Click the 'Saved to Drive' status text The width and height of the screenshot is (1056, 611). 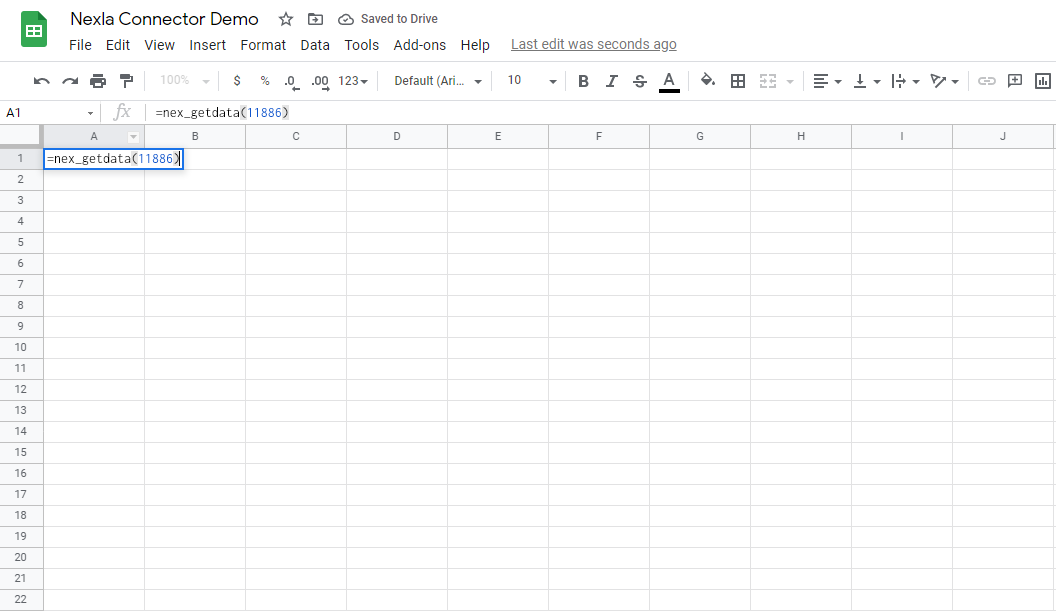399,19
